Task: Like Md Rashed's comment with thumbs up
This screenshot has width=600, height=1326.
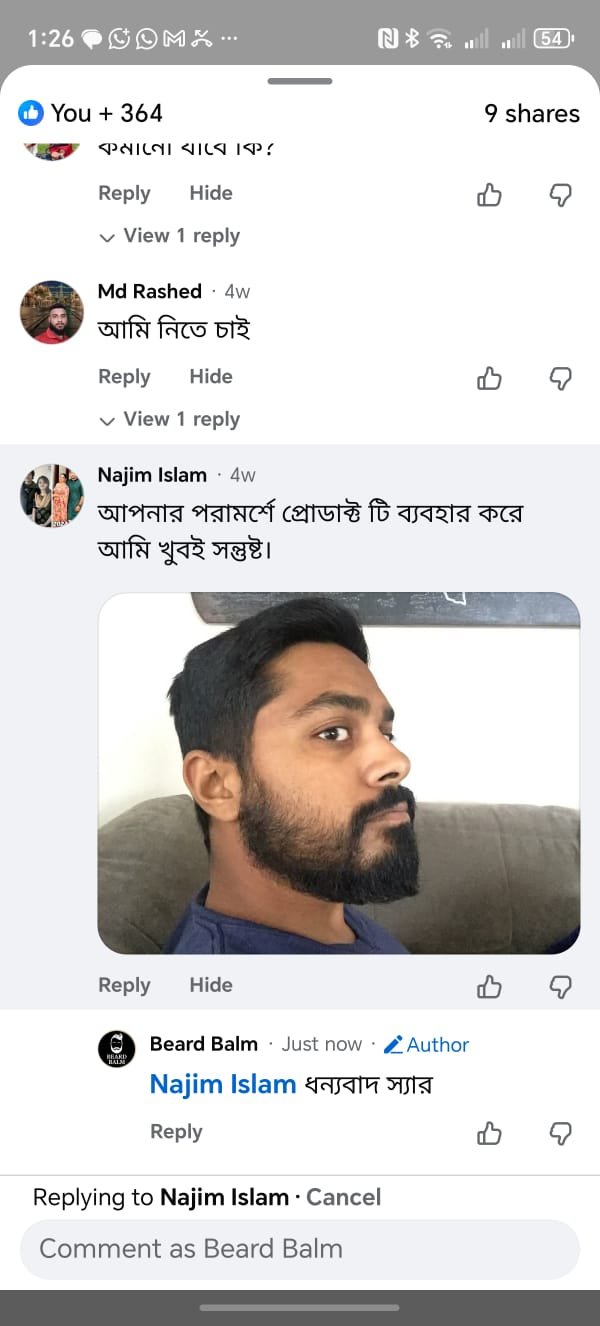Action: (489, 377)
